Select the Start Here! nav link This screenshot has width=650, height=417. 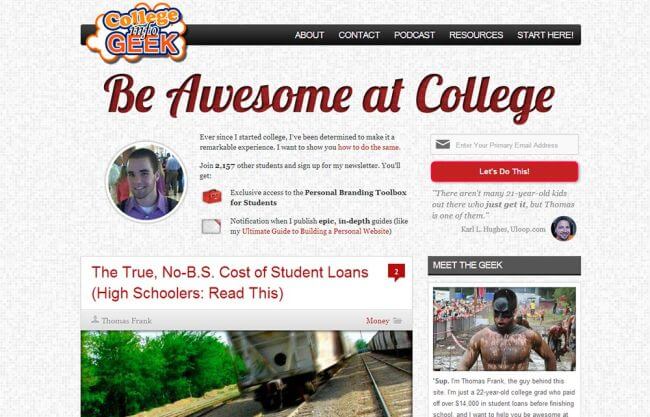545,35
